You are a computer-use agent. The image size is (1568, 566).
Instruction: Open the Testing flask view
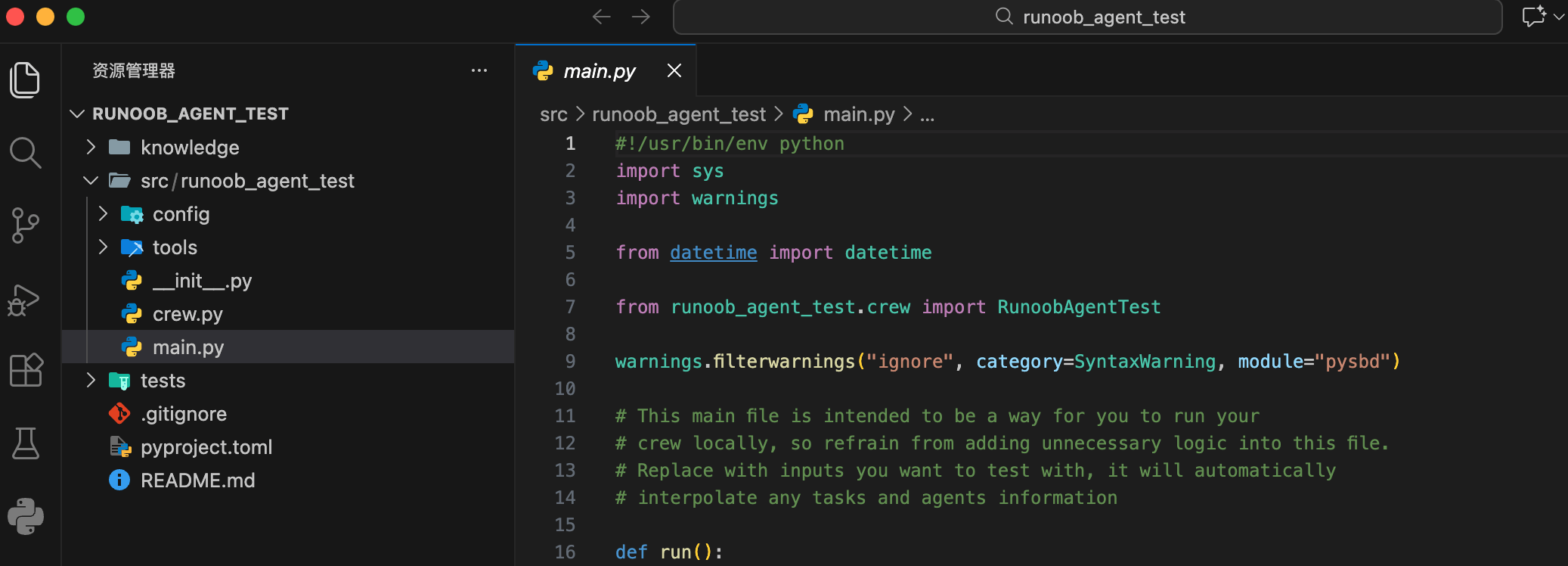pos(25,443)
